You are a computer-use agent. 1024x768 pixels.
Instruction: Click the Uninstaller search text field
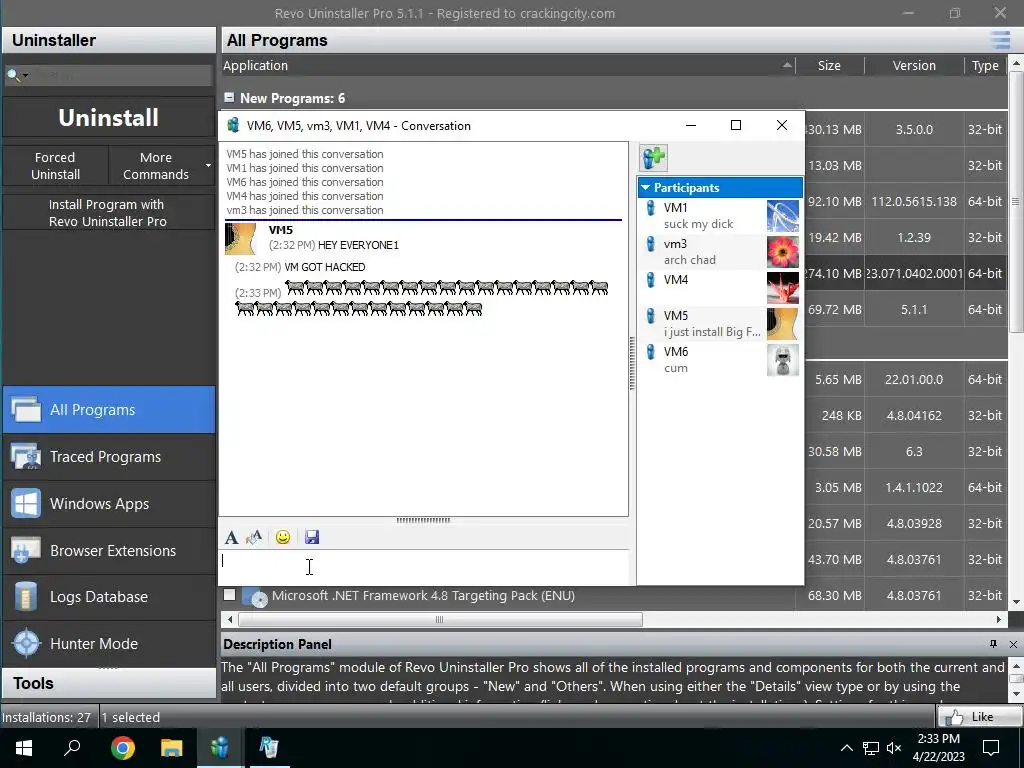pyautogui.click(x=121, y=75)
